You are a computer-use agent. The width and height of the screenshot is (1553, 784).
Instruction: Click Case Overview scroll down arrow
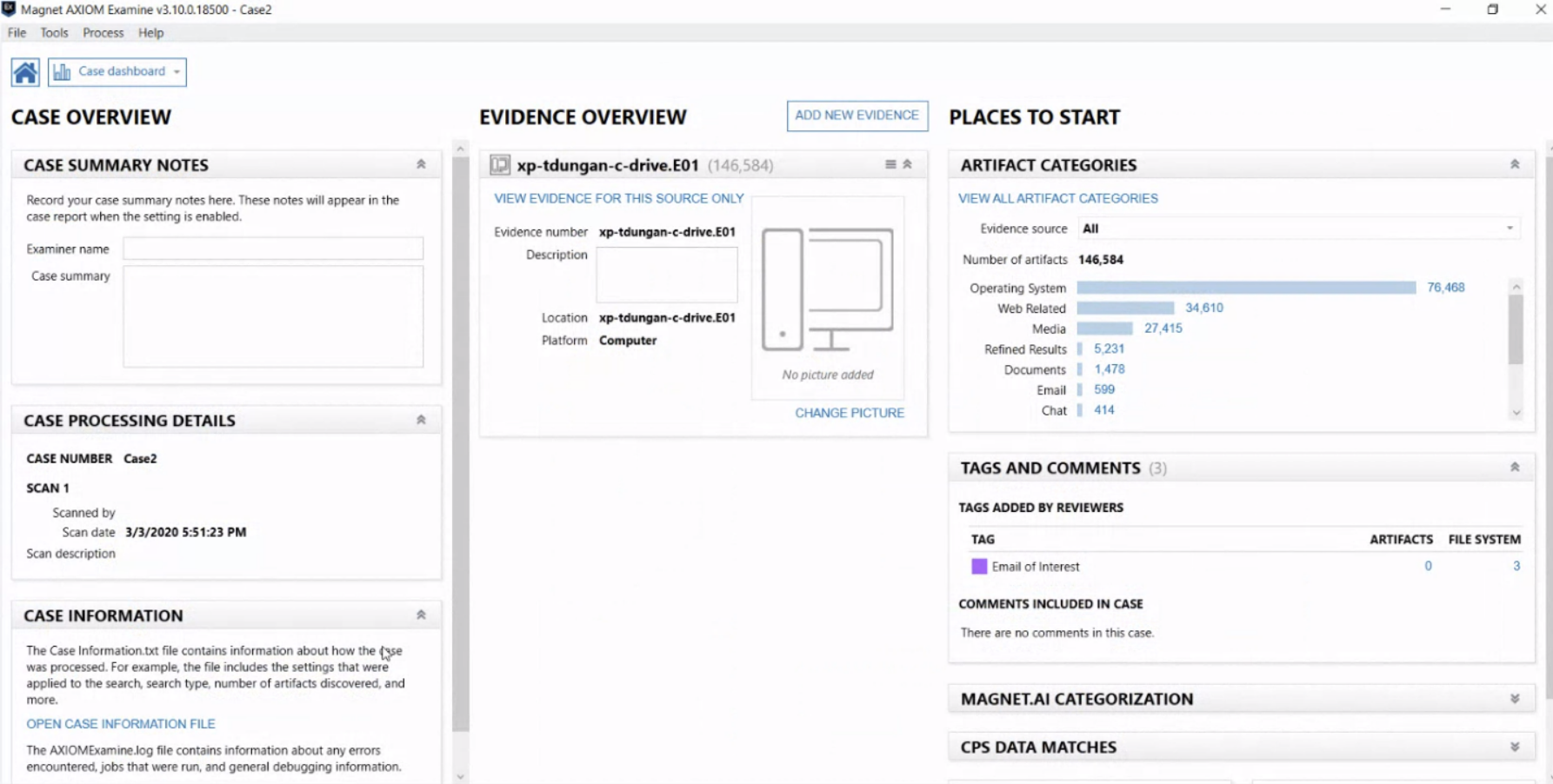pos(461,777)
